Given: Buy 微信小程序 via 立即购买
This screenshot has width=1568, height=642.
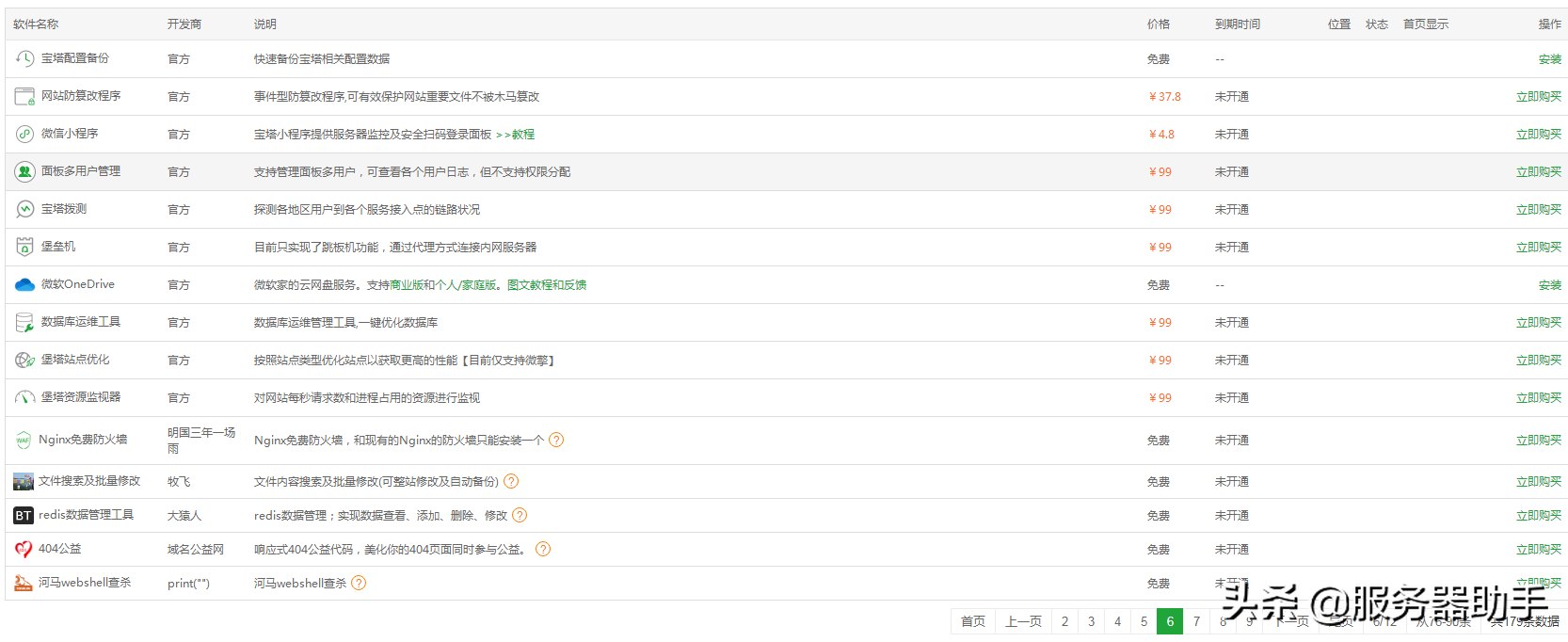Looking at the screenshot, I should pos(1538,134).
